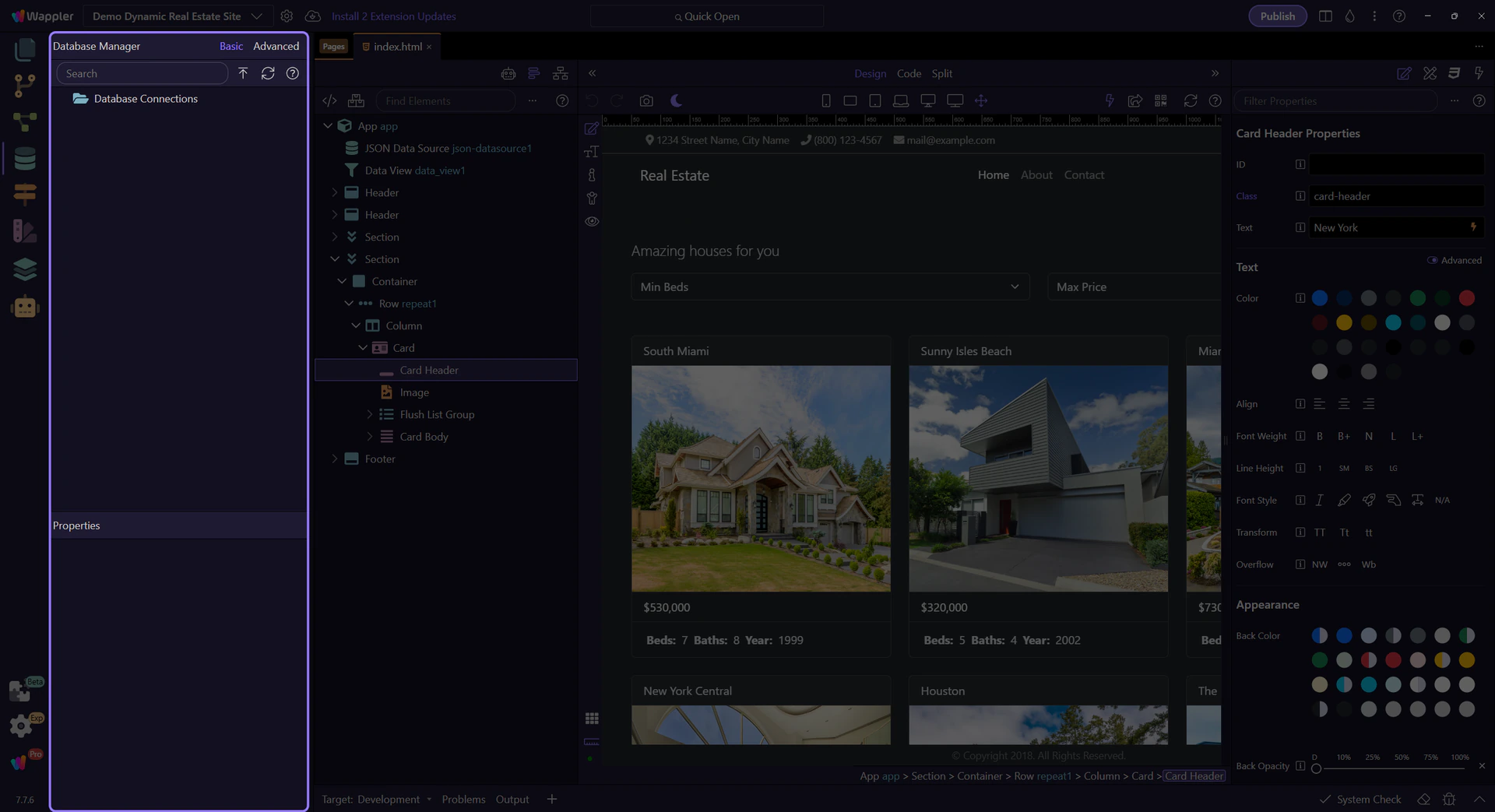
Task: Click Install 2 Extension Updates link
Action: [x=393, y=16]
